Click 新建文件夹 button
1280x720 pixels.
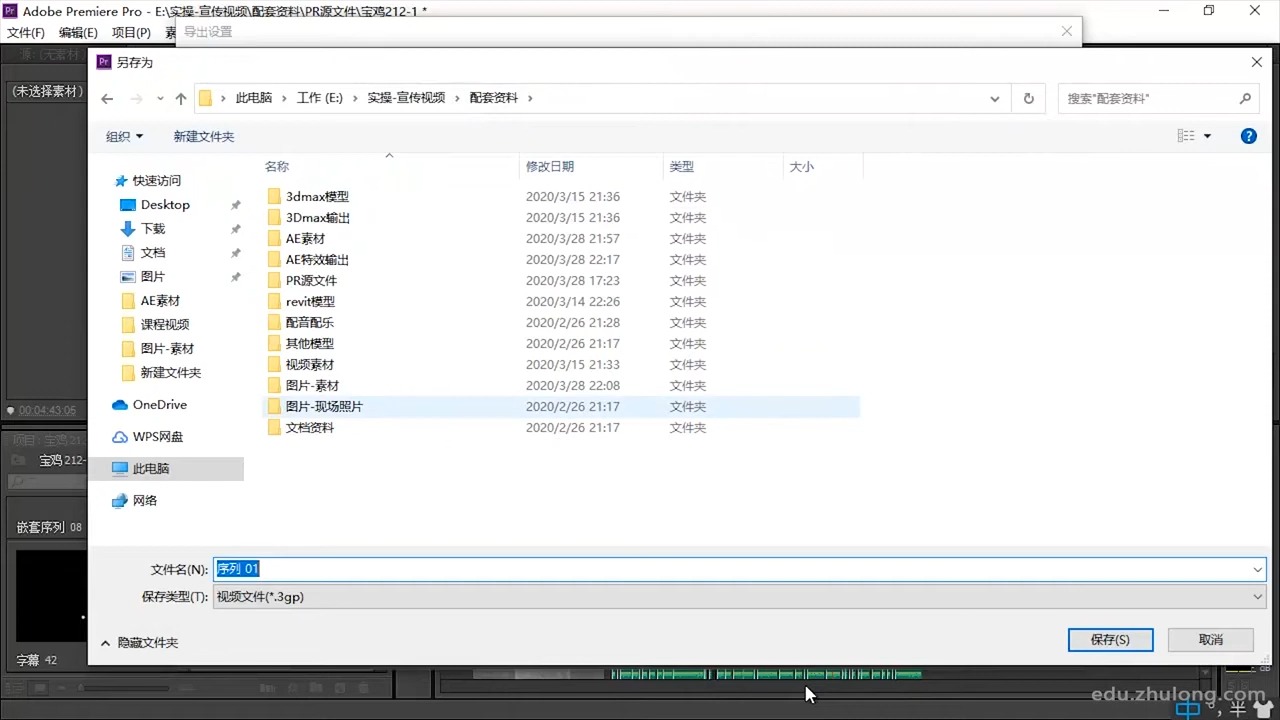[x=204, y=136]
